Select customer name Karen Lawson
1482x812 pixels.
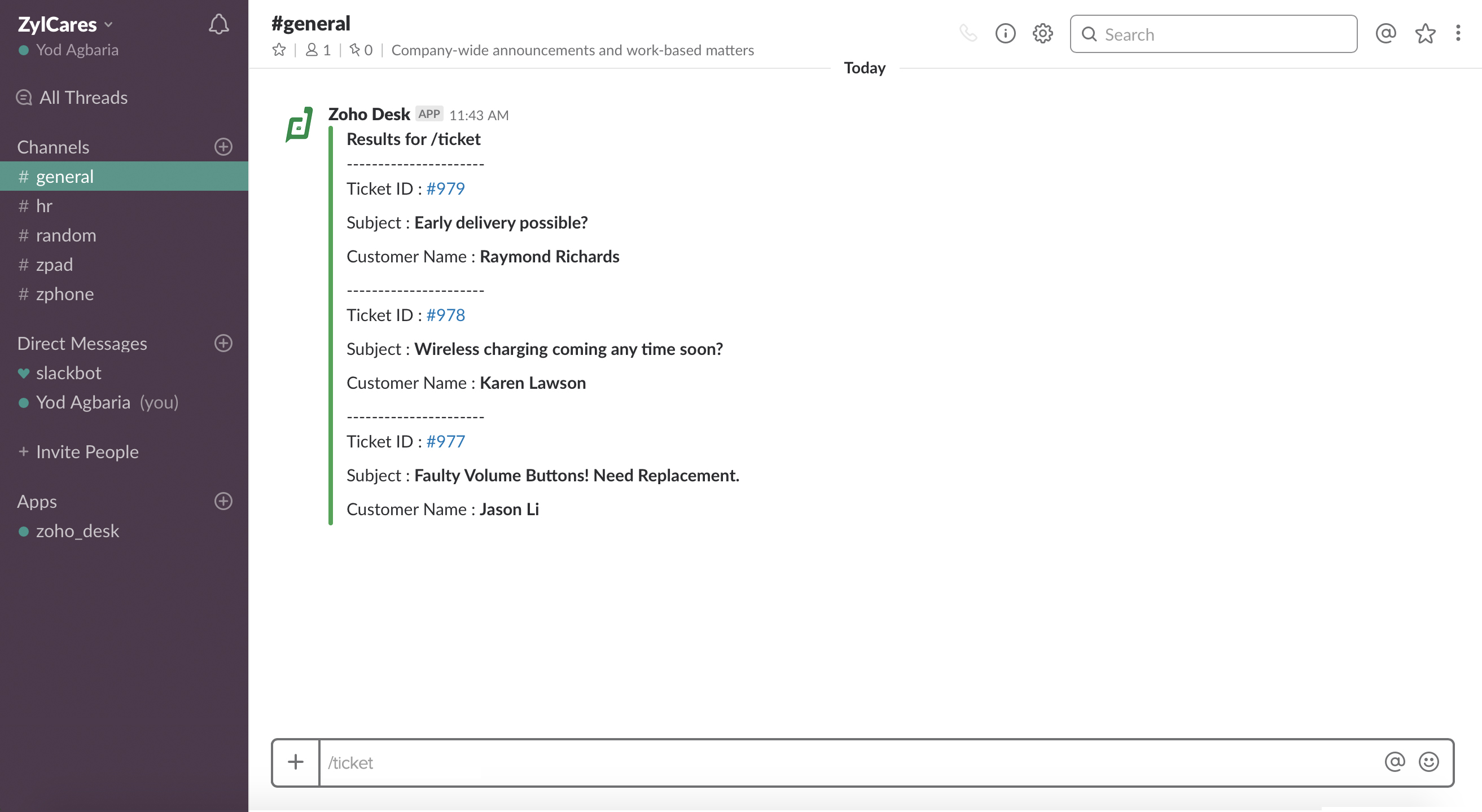point(533,383)
